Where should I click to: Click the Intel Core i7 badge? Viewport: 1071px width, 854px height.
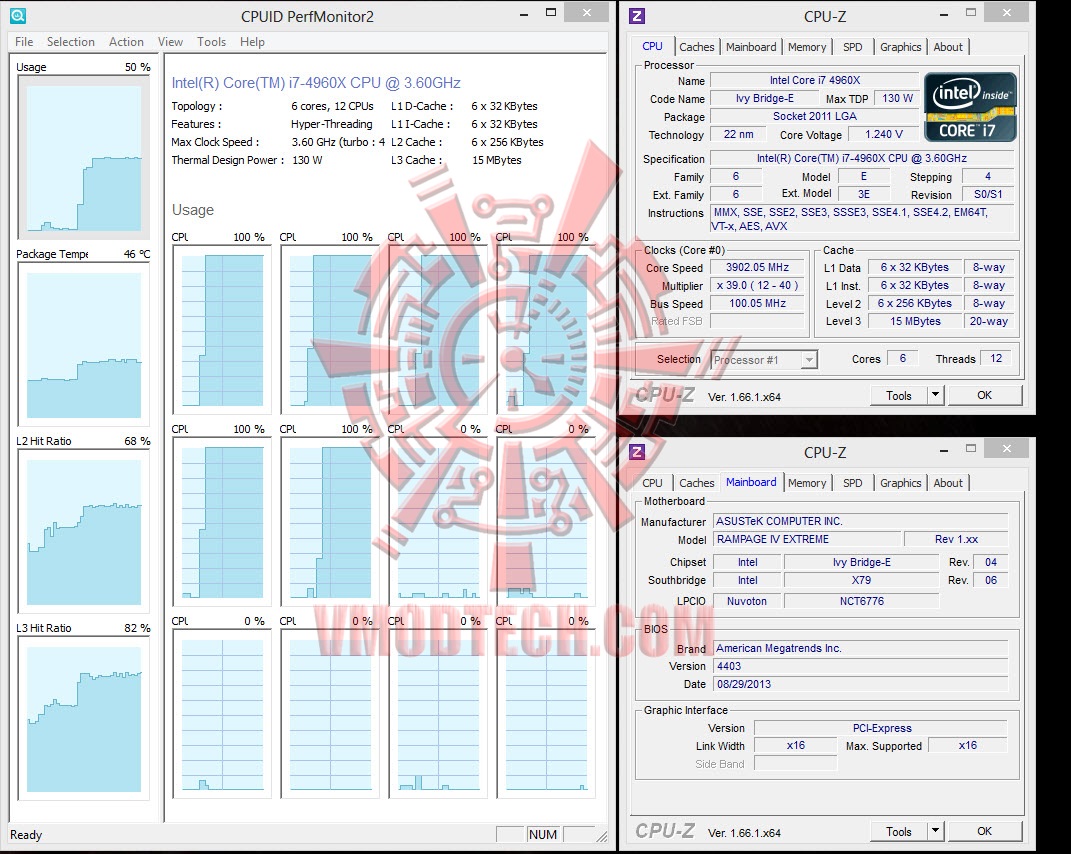point(970,107)
